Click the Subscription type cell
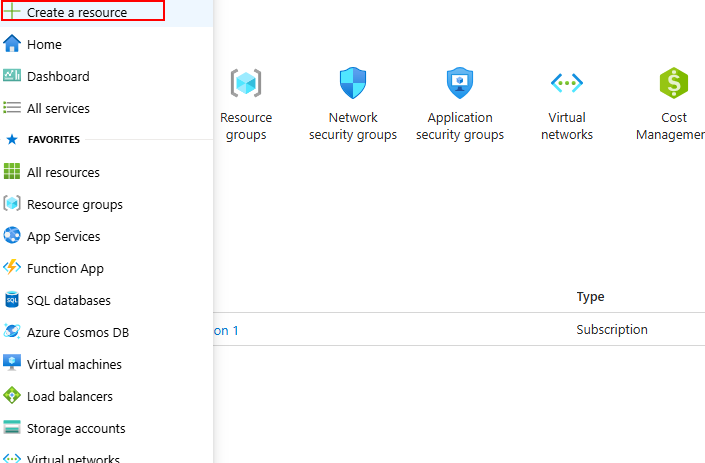Viewport: 705px width, 463px height. tap(612, 329)
